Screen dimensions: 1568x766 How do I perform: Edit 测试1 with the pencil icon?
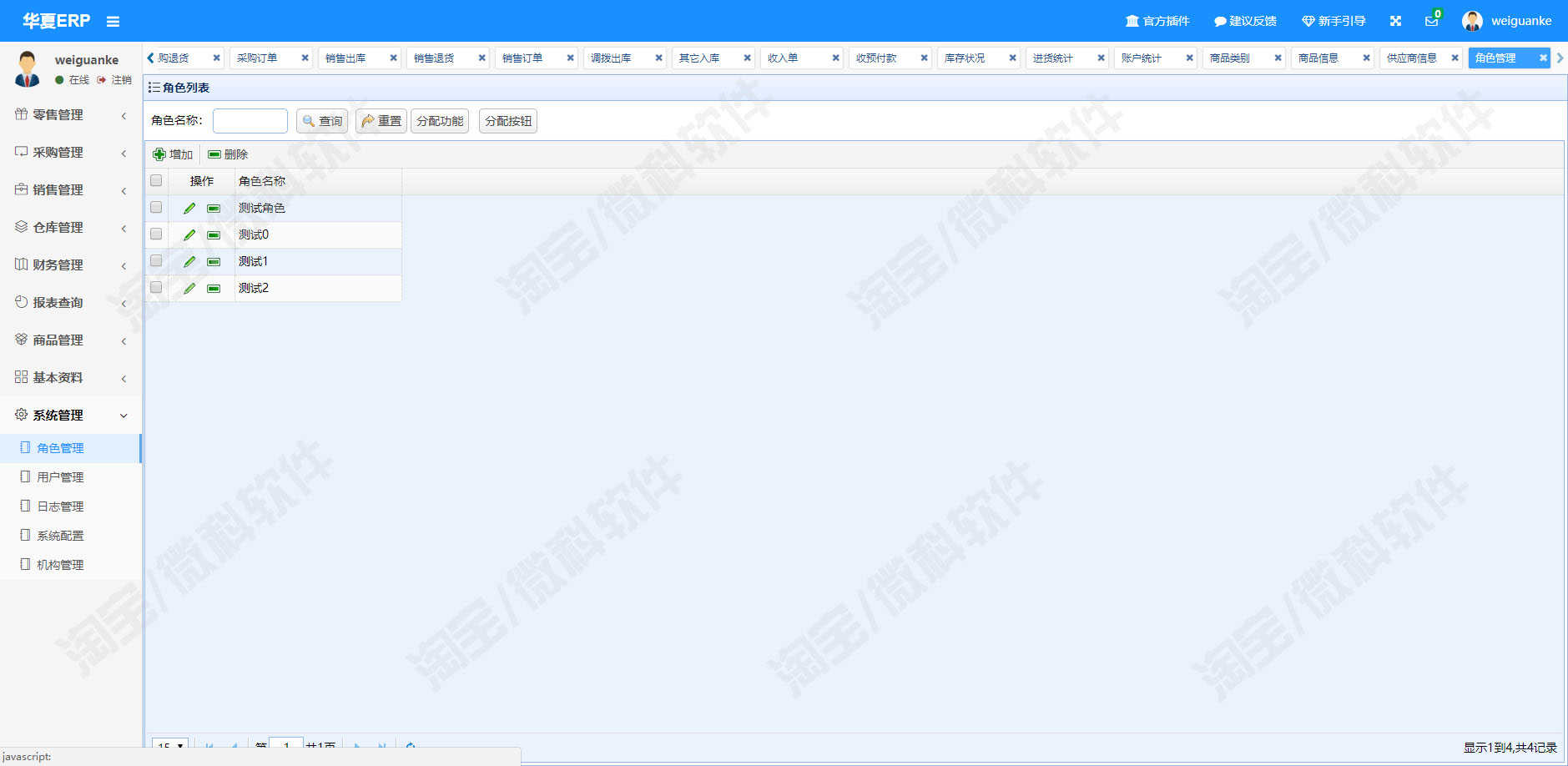(189, 261)
